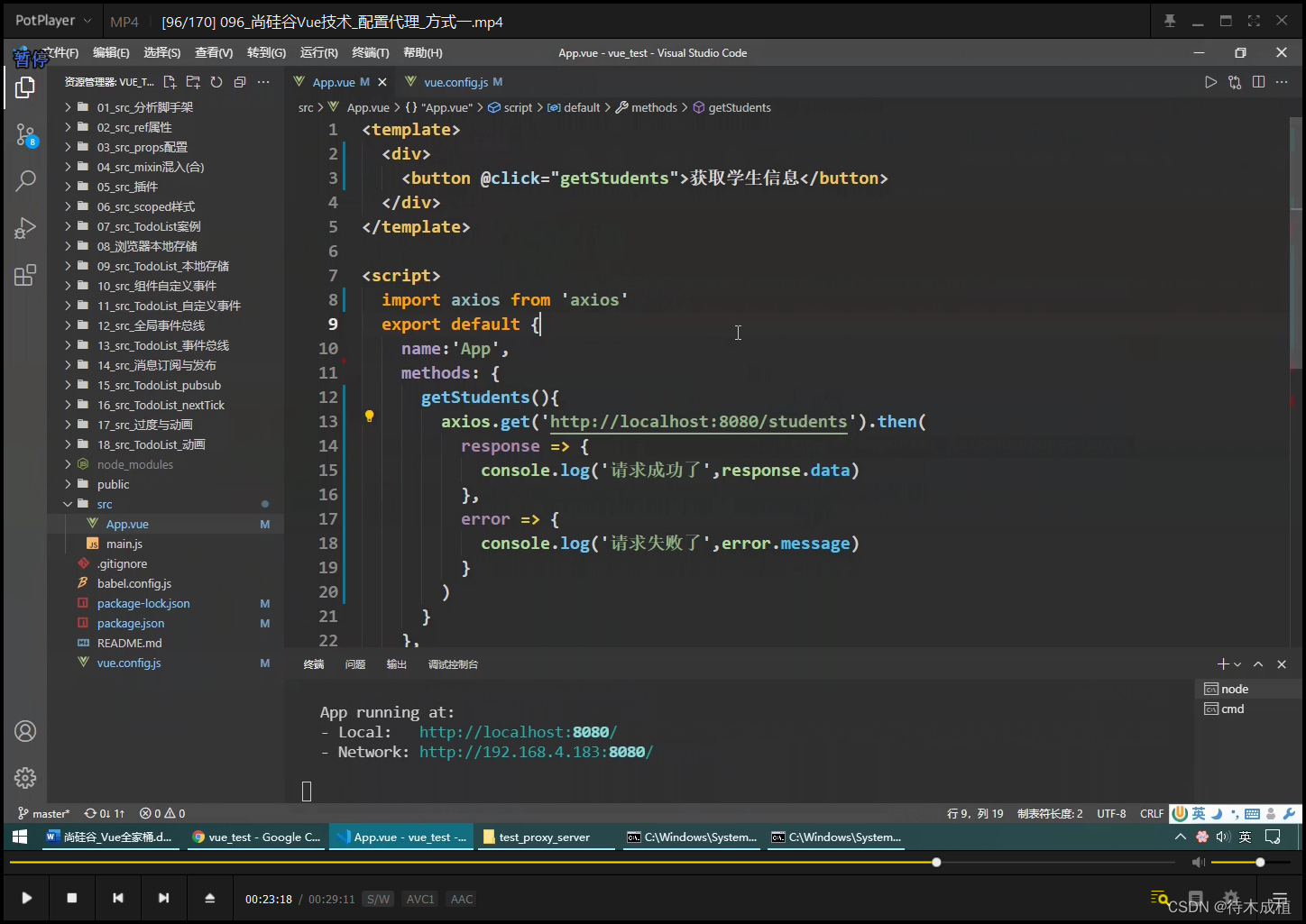This screenshot has height=924, width=1306.
Task: Open Google Chrome vue_test taskbar item
Action: [x=256, y=837]
